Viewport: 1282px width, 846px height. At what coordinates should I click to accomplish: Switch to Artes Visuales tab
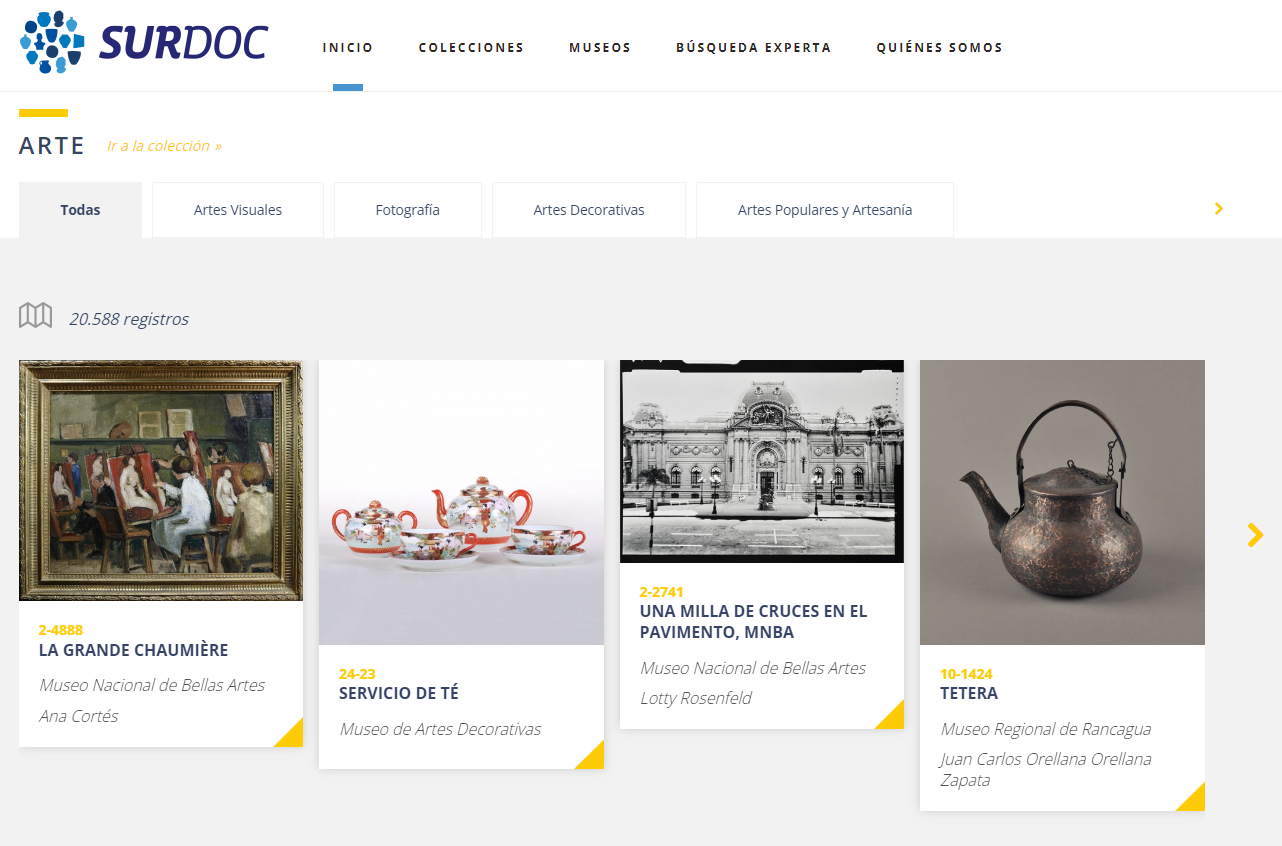238,210
